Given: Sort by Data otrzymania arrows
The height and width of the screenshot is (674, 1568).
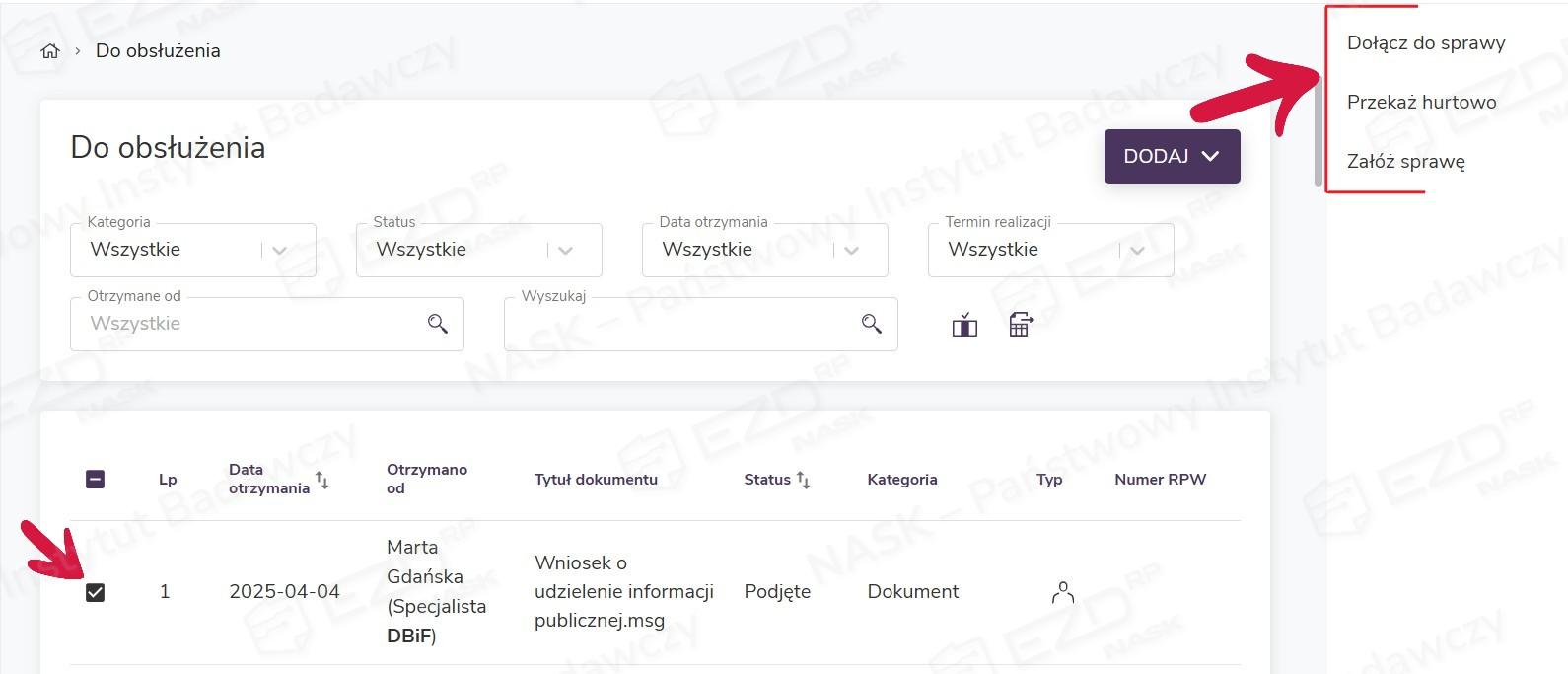Looking at the screenshot, I should pos(321,481).
